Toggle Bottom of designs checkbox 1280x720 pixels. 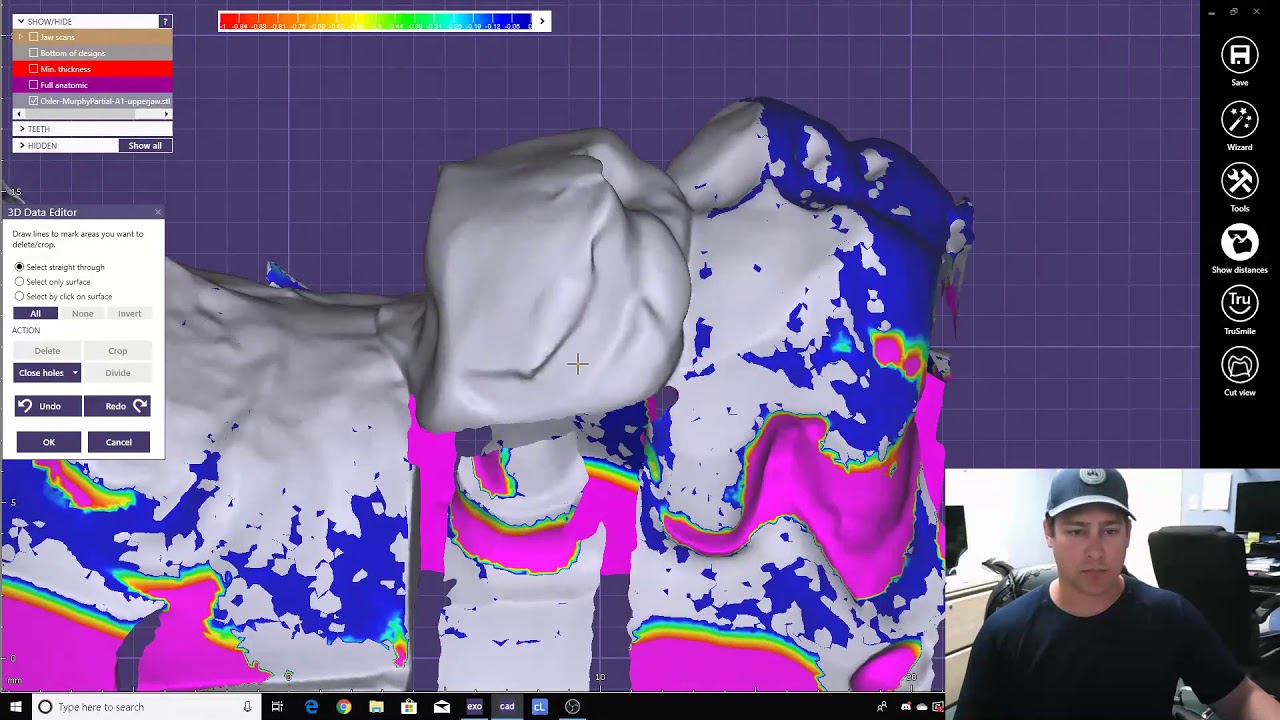coord(34,53)
